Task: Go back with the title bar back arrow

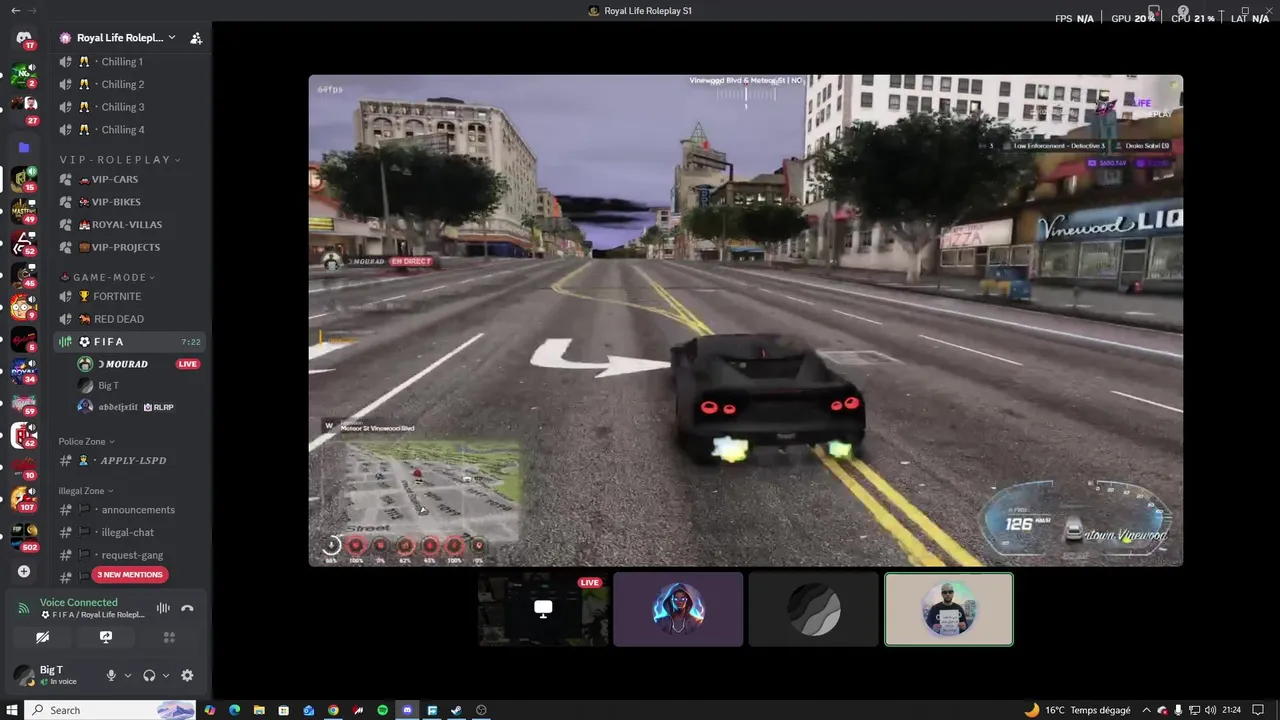Action: point(15,10)
